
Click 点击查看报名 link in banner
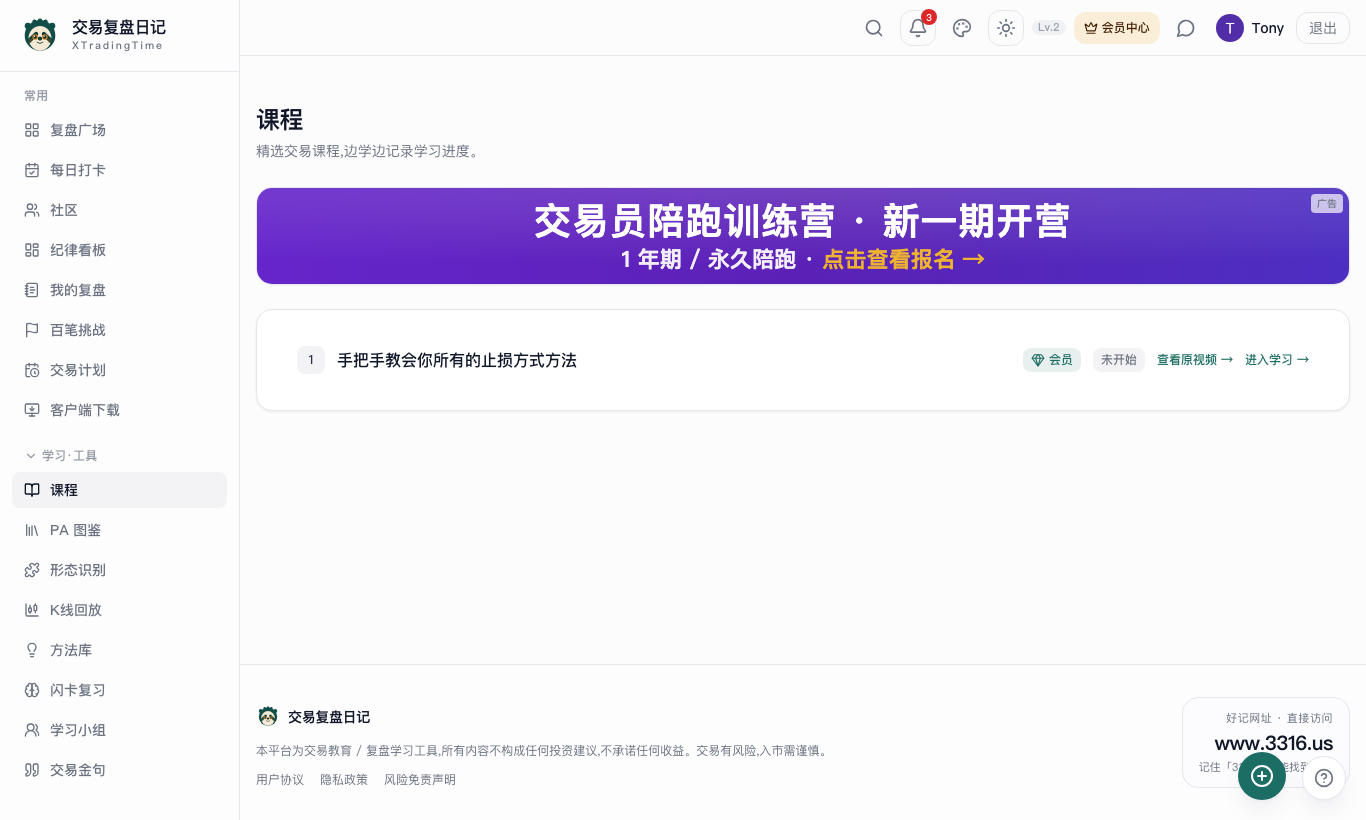pos(903,259)
